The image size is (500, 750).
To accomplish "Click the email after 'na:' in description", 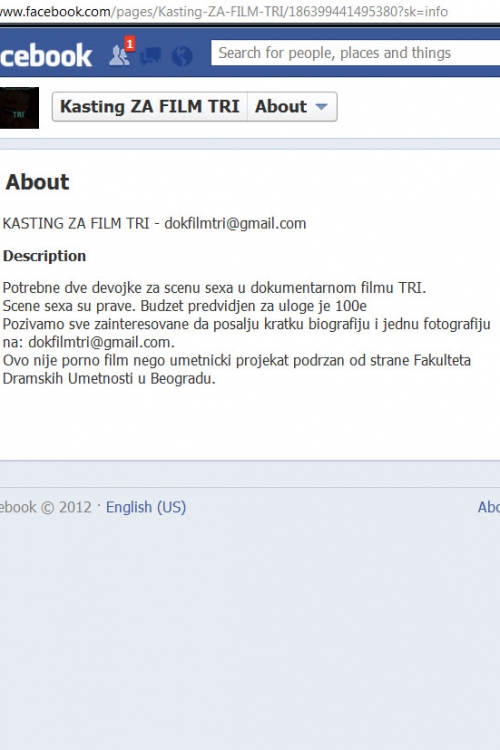I will (x=101, y=342).
